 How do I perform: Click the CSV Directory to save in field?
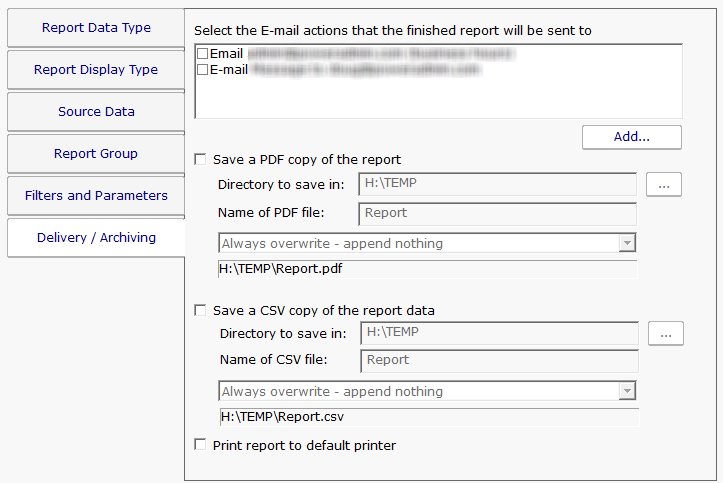click(x=498, y=333)
